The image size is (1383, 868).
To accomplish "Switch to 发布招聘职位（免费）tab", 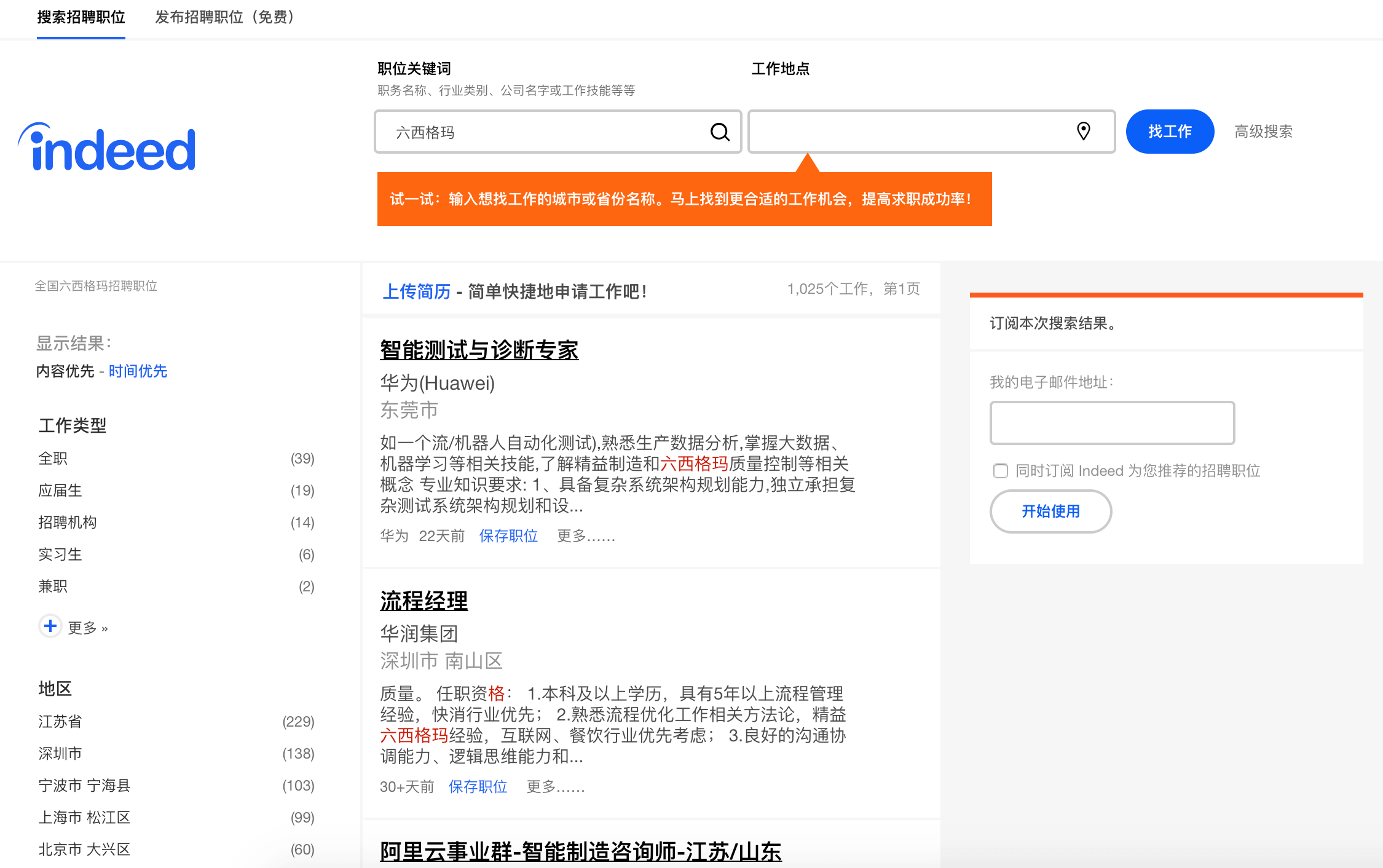I will (x=225, y=17).
